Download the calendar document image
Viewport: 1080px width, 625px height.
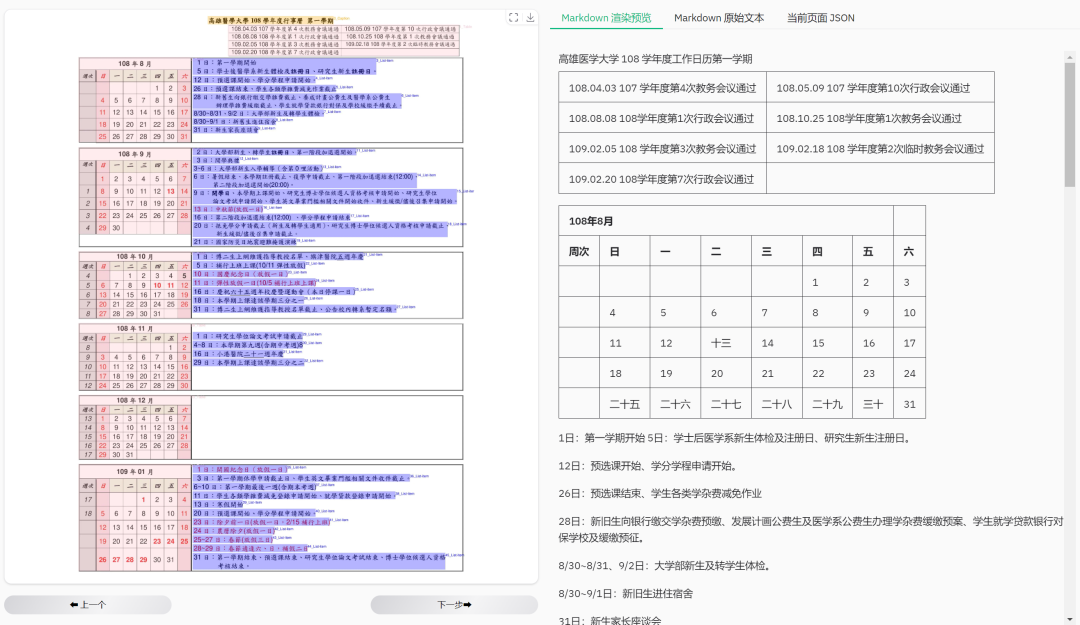(x=530, y=16)
